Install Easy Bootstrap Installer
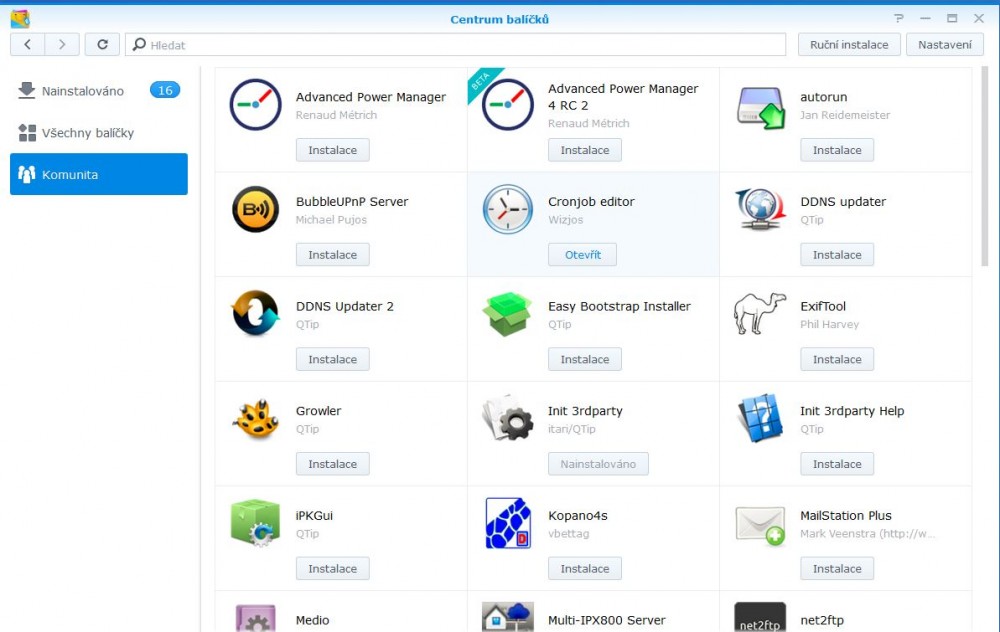Image resolution: width=1000 pixels, height=632 pixels. [x=585, y=359]
